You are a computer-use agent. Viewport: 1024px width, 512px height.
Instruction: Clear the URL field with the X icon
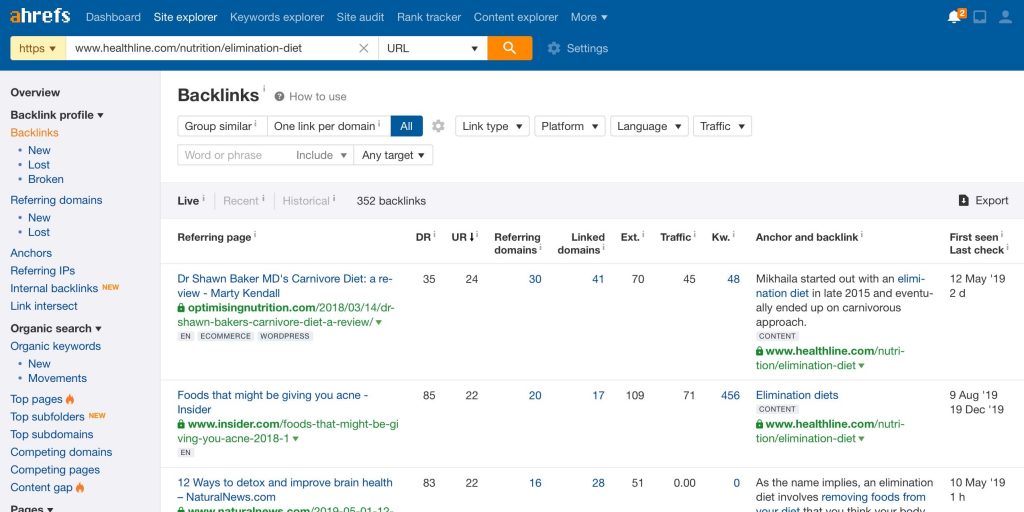pos(364,48)
